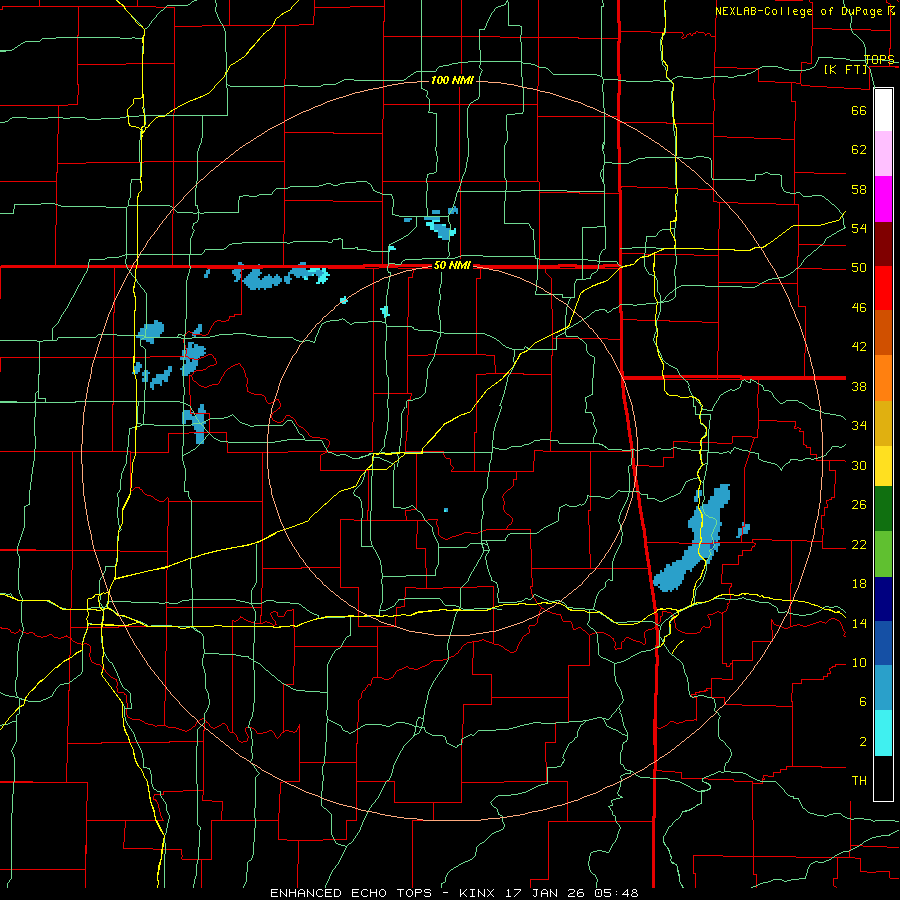This screenshot has width=900, height=900.
Task: Click the '2' legend scale value
Action: click(862, 742)
